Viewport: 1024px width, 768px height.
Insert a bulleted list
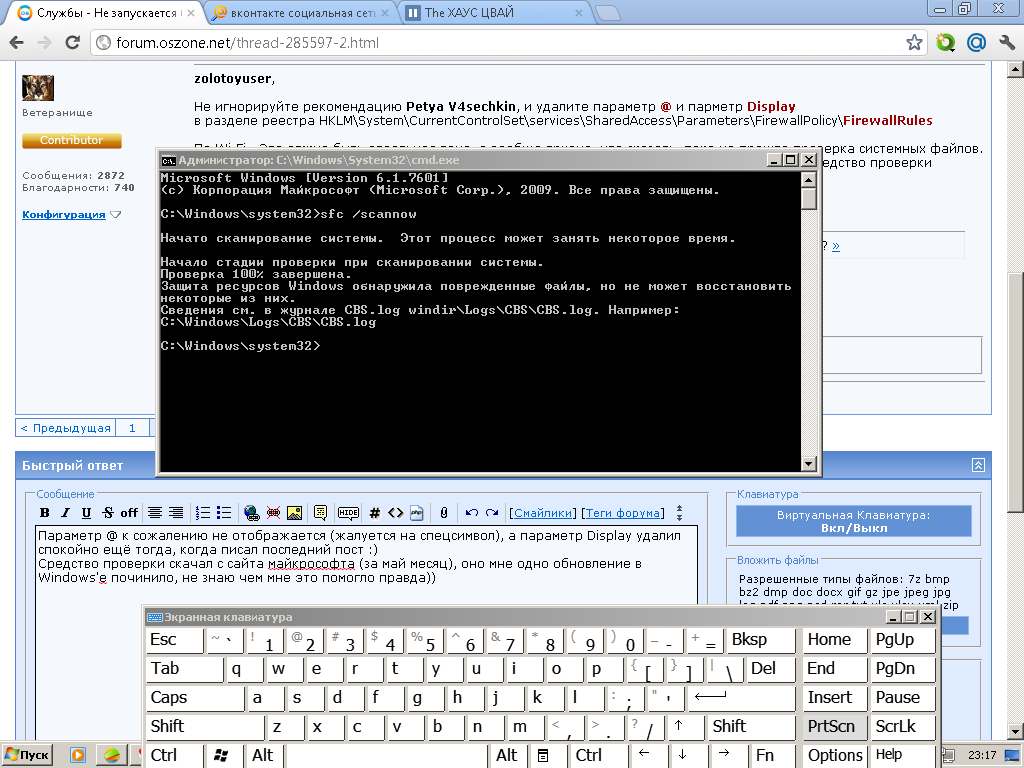point(224,513)
